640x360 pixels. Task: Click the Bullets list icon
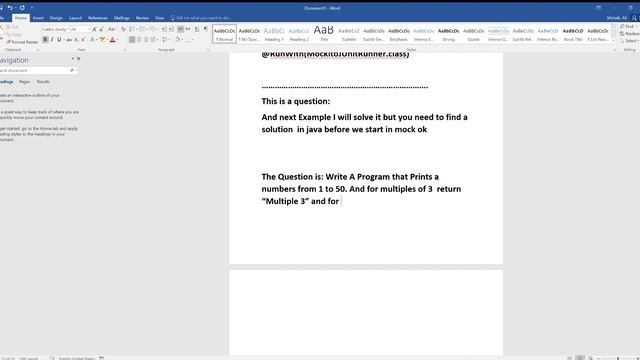pyautogui.click(x=131, y=29)
